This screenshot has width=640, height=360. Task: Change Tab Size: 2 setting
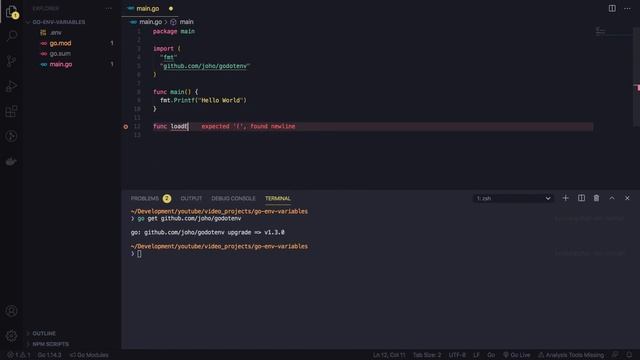pyautogui.click(x=427, y=355)
